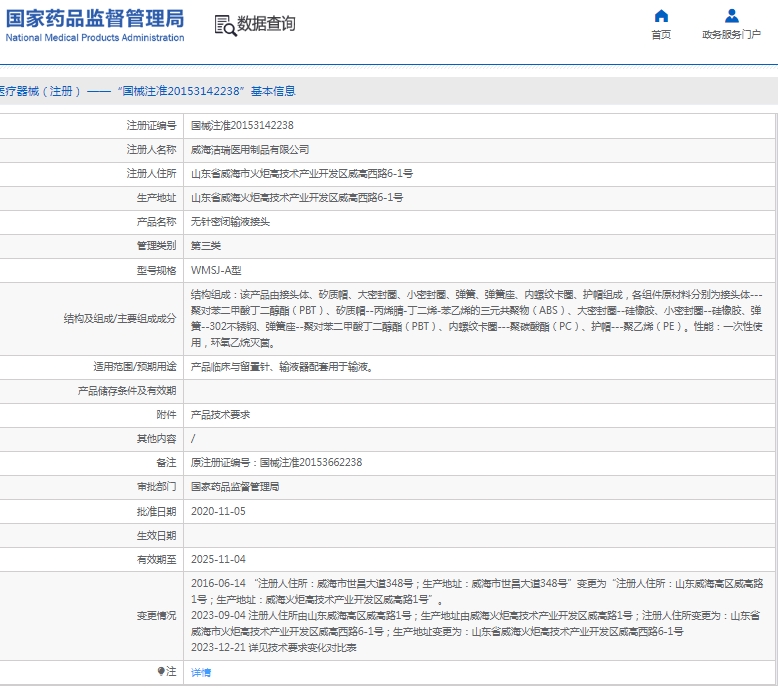This screenshot has width=778, height=690.
Task: Click the 政务服务门户 label
Action: pos(731,34)
